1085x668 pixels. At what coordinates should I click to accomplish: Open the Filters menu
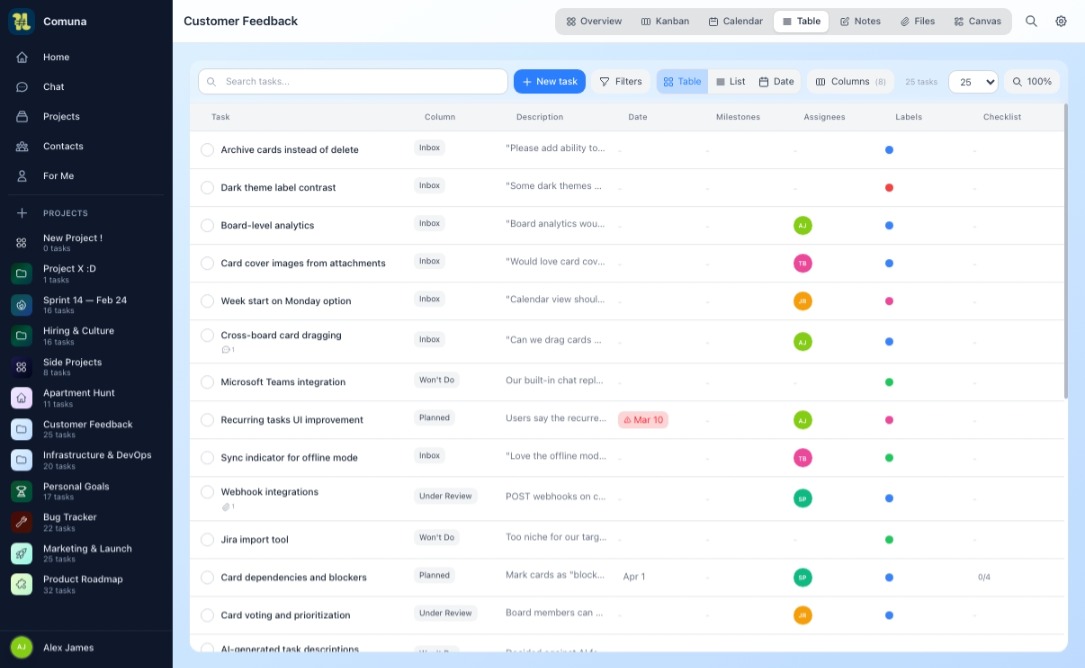(620, 82)
